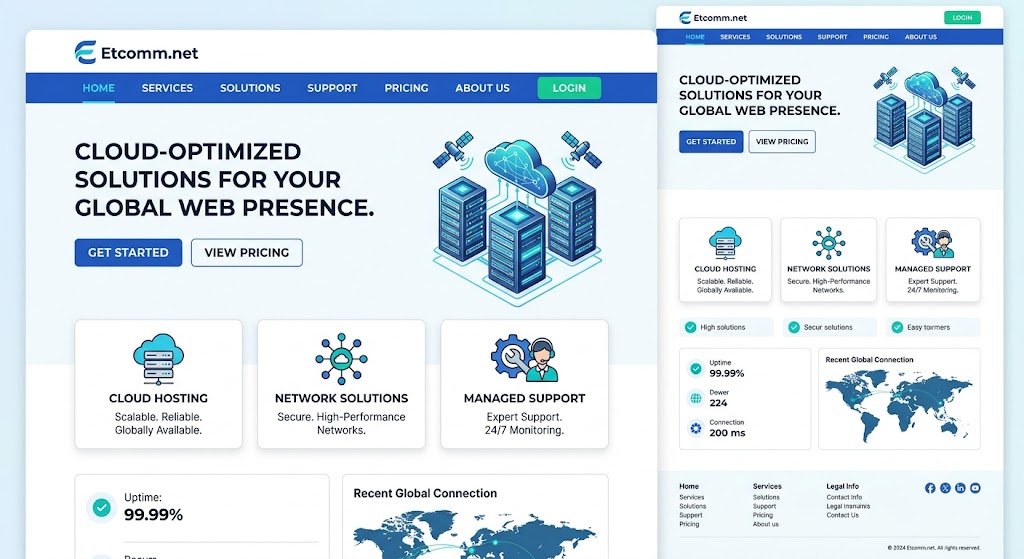The height and width of the screenshot is (559, 1024).
Task: Open ABOUT US in the small preview navbar
Action: click(921, 37)
